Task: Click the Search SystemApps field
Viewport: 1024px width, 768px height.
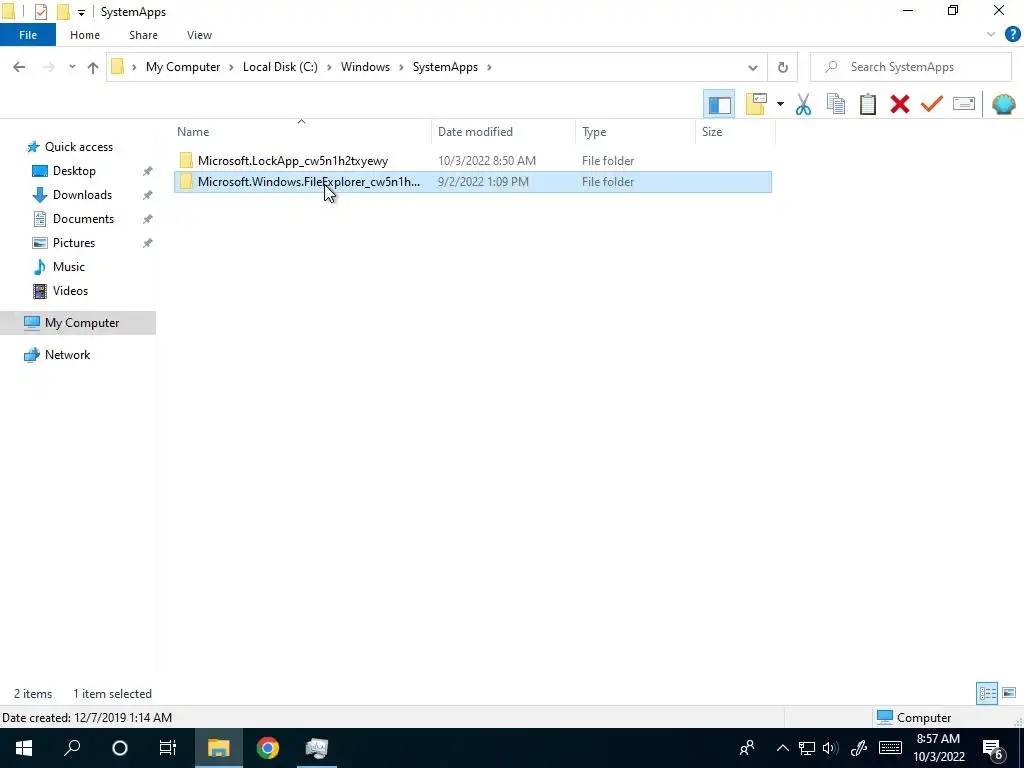Action: tap(910, 67)
